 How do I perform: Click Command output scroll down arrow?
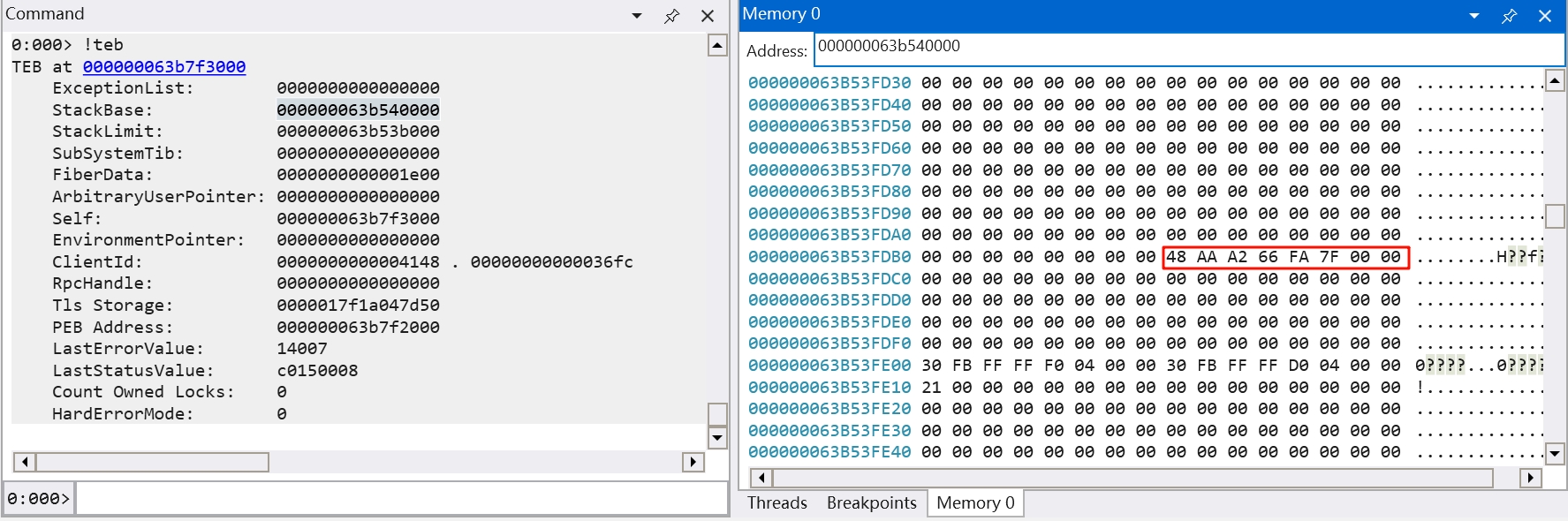[717, 437]
